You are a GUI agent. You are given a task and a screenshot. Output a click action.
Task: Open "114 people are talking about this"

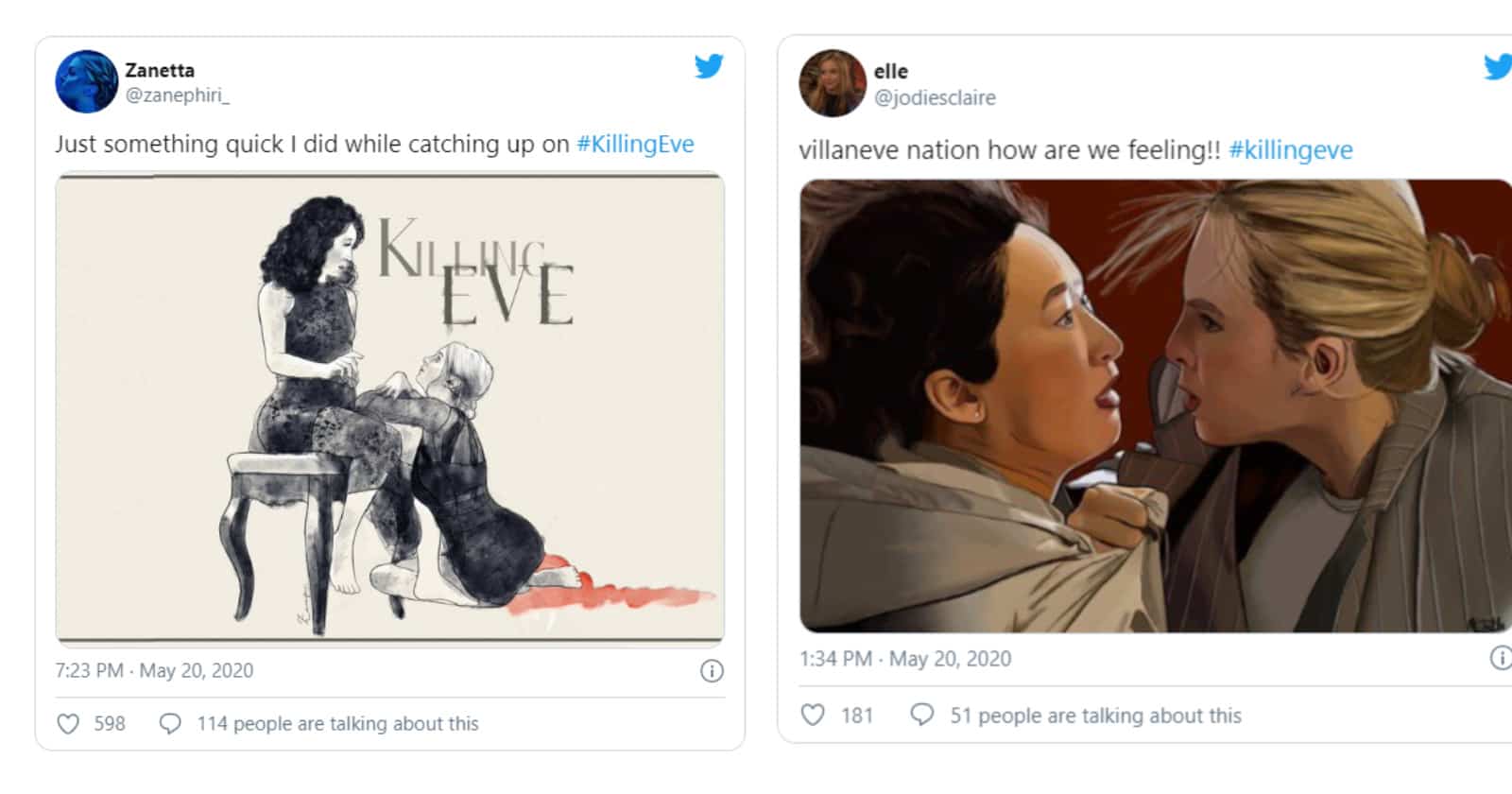(337, 724)
